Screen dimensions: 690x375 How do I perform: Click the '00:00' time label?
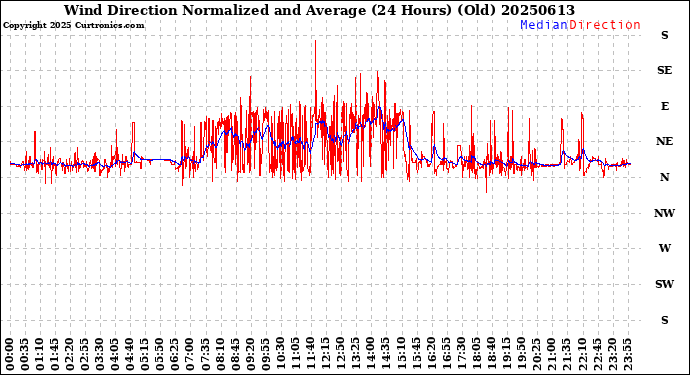click(10, 354)
